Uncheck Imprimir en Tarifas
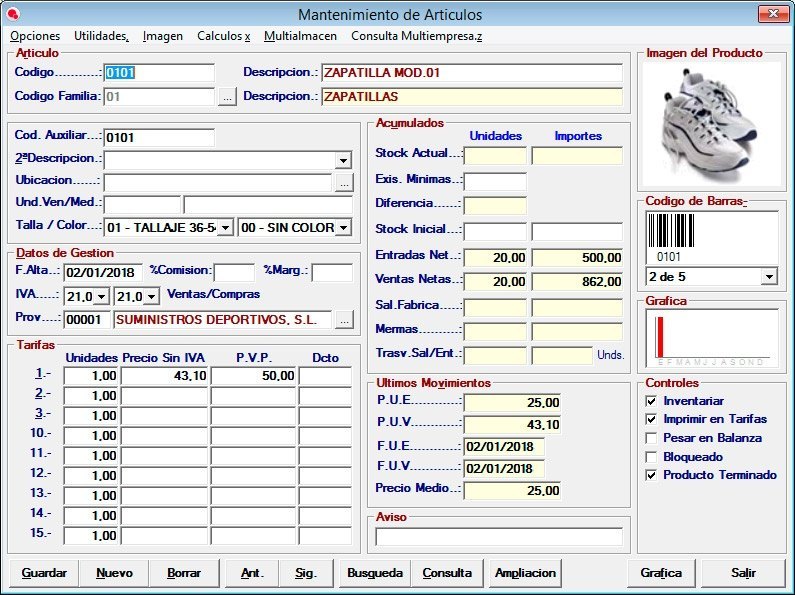The width and height of the screenshot is (795, 595). point(652,420)
